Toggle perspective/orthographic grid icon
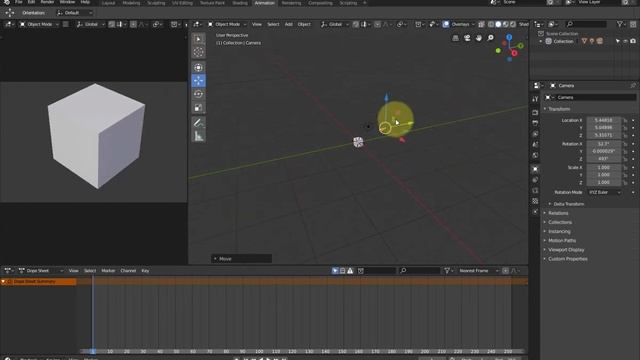Viewport: 640px width, 360px height. [x=456, y=38]
